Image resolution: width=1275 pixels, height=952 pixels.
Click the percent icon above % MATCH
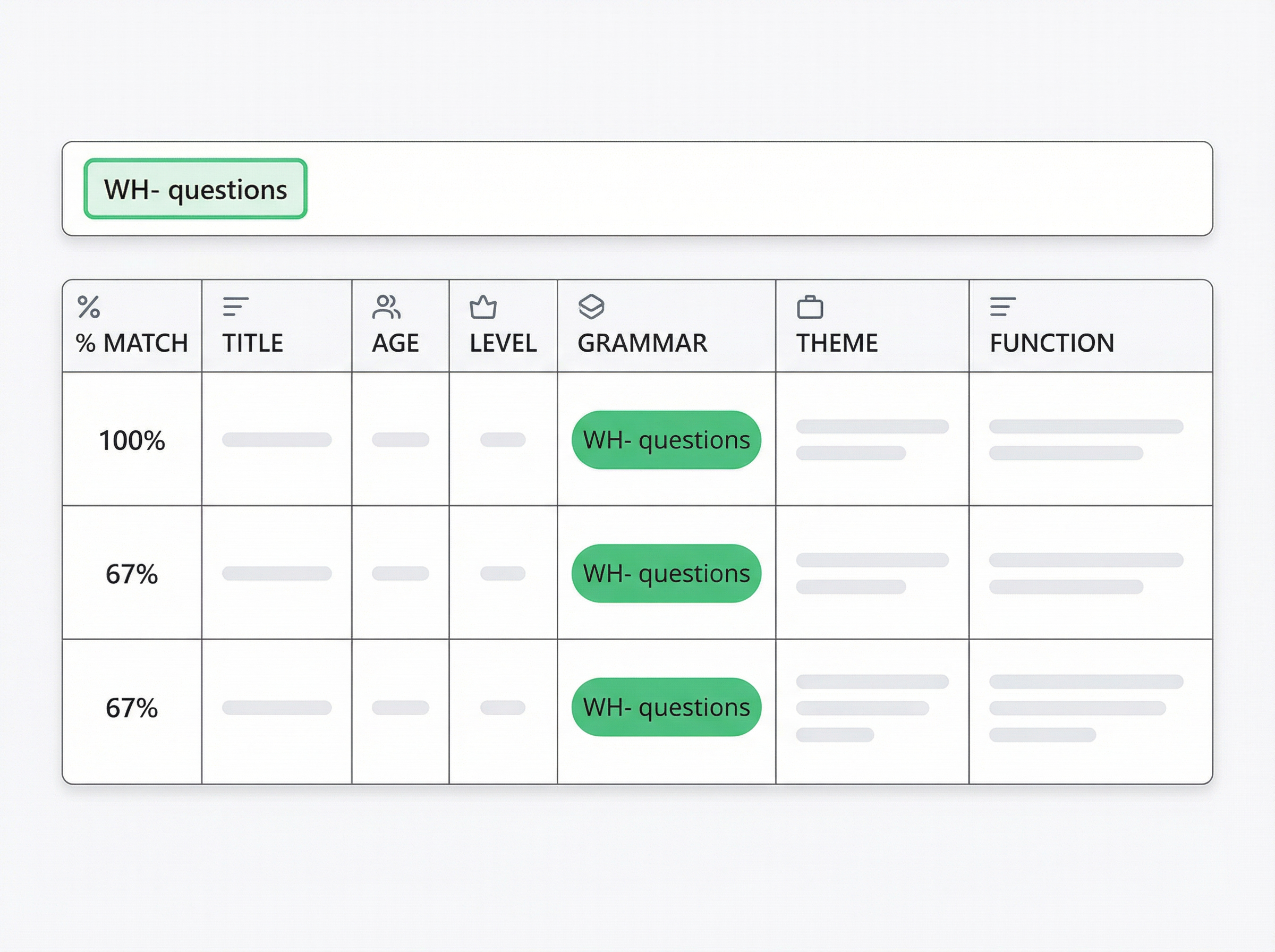[x=89, y=307]
